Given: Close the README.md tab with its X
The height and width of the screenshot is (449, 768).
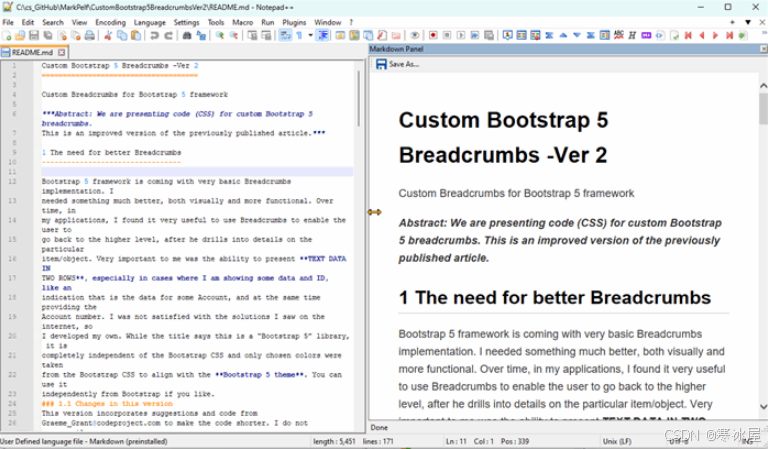Looking at the screenshot, I should (61, 52).
